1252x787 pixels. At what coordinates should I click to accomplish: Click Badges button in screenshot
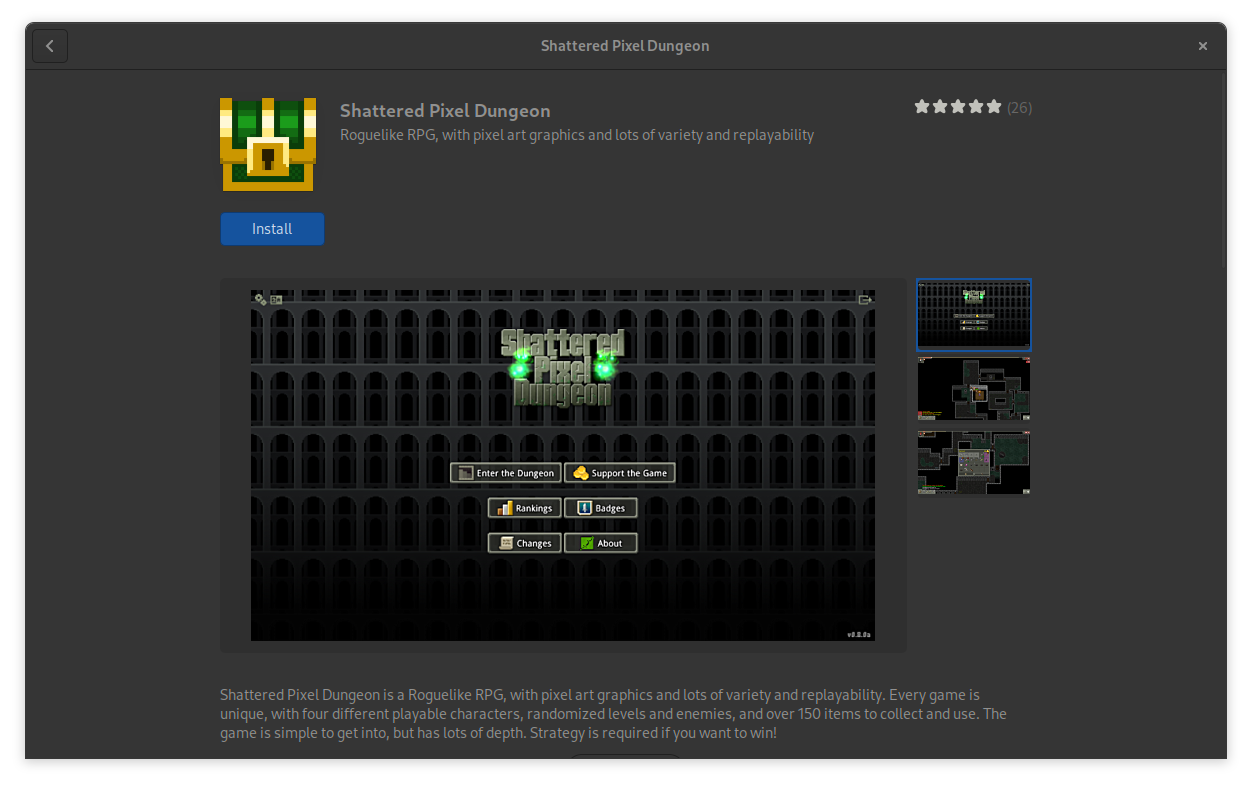[601, 508]
